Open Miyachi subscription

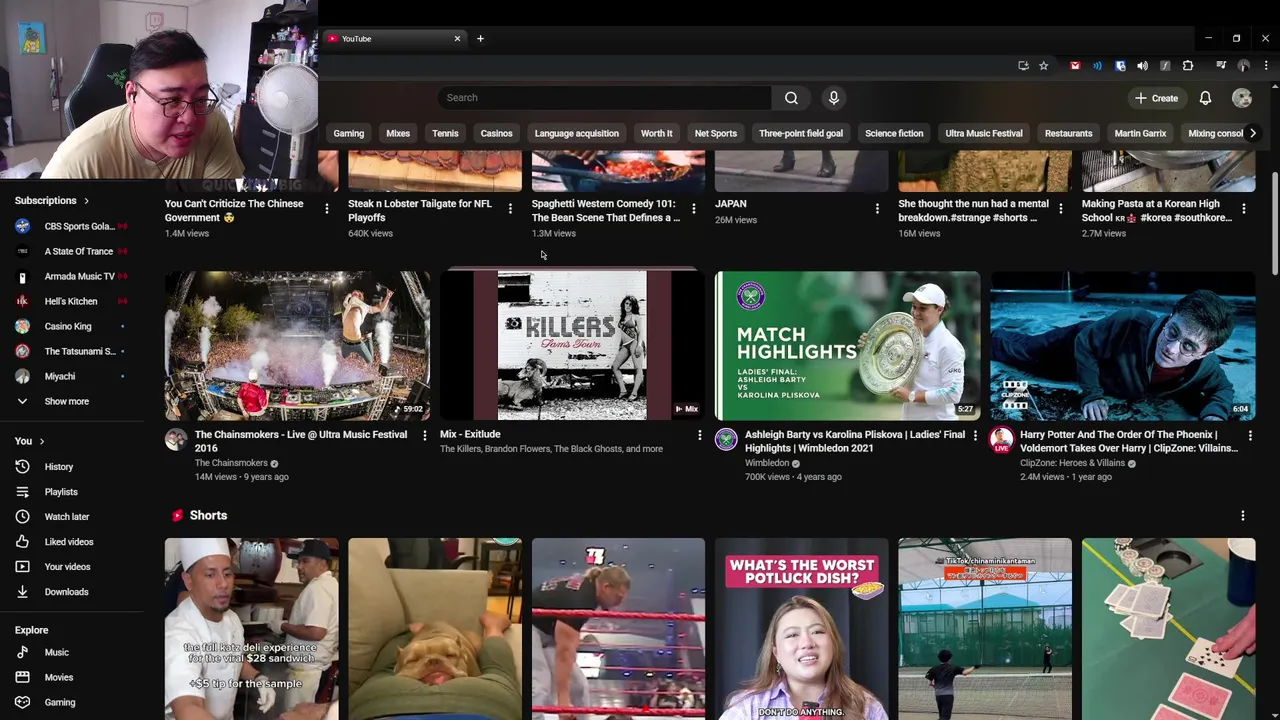tap(70, 376)
